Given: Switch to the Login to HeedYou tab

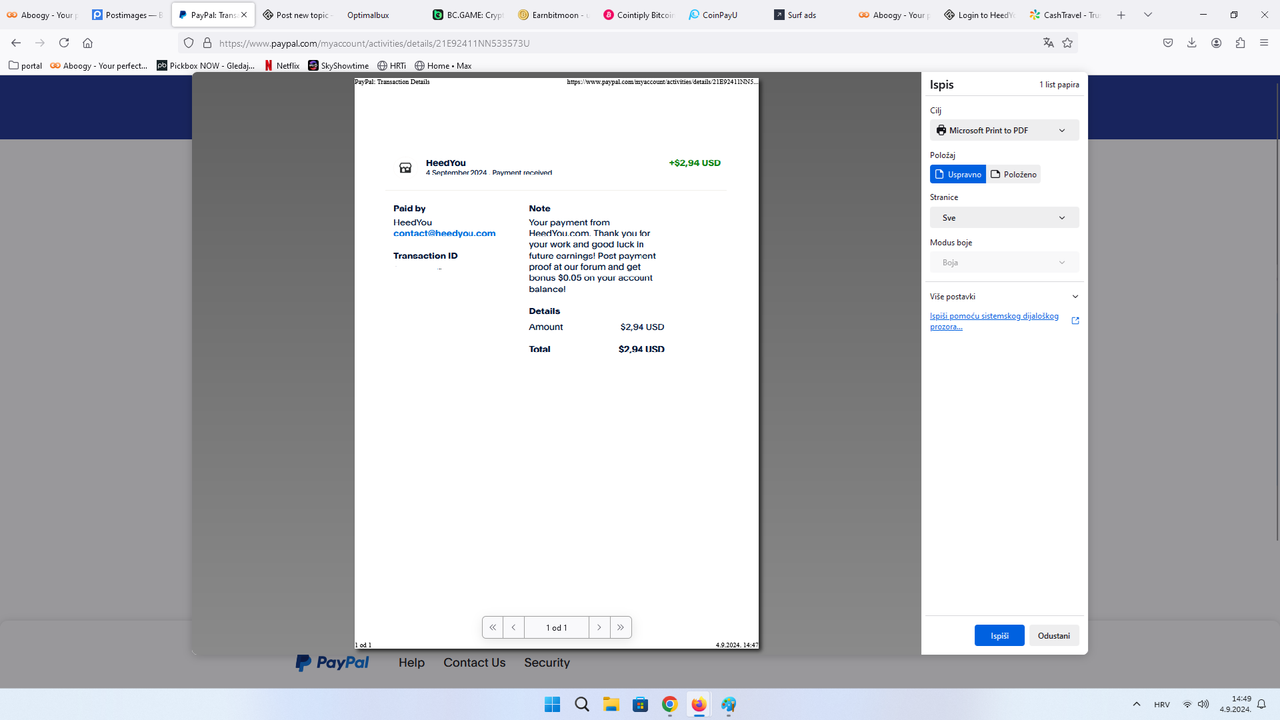Looking at the screenshot, I should [978, 15].
